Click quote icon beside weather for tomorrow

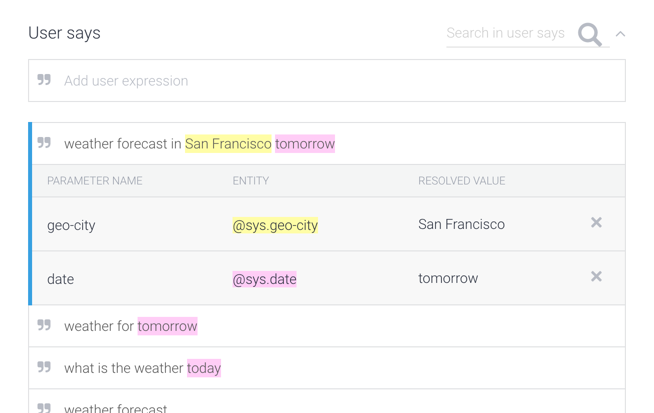point(44,325)
